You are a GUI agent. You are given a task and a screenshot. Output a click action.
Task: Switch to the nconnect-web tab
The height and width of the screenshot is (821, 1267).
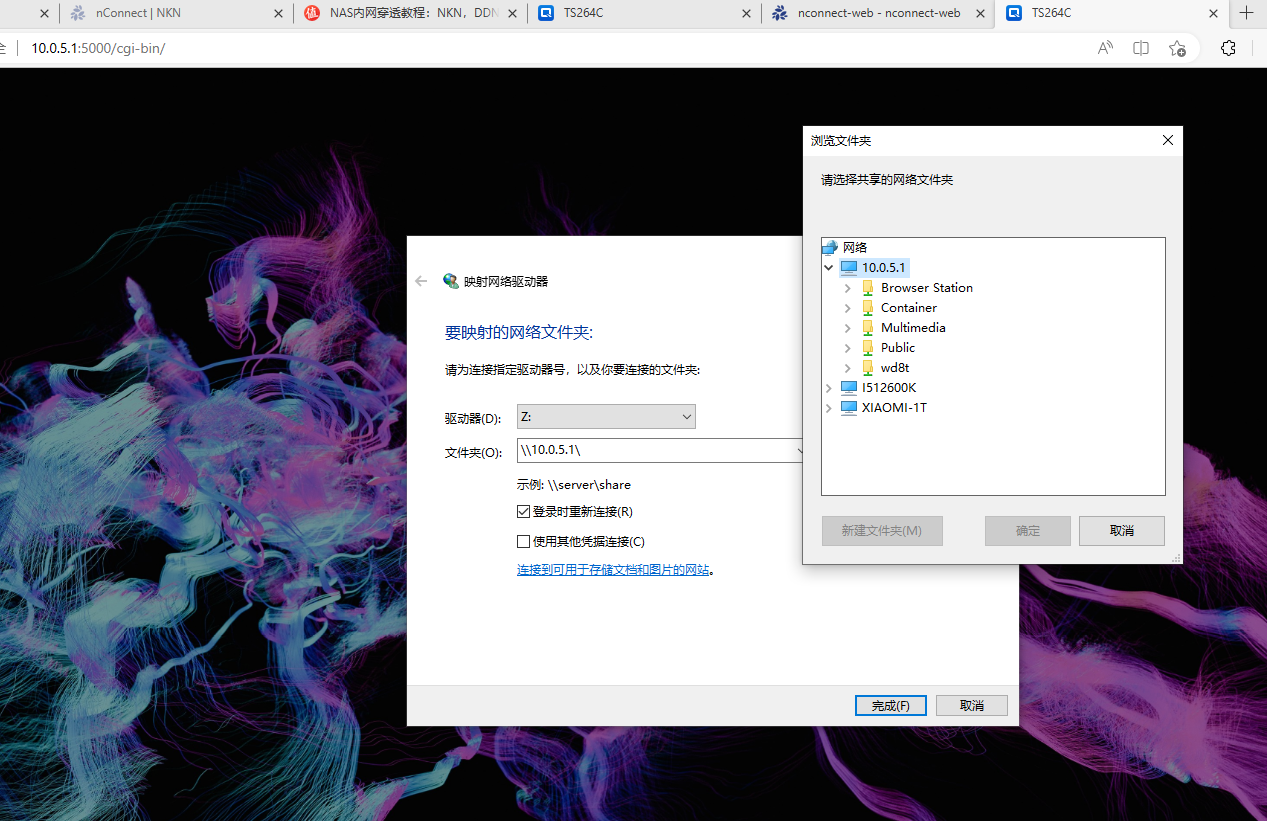[878, 14]
